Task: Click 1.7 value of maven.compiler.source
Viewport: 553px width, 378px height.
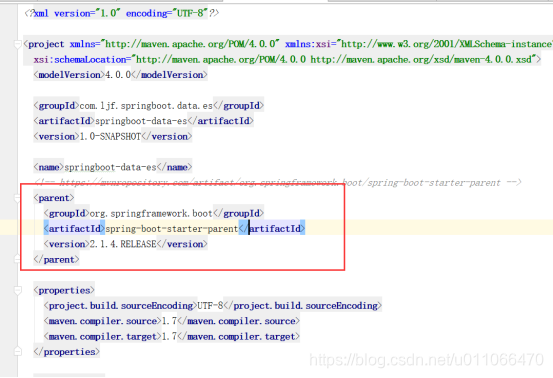Action: coord(169,321)
